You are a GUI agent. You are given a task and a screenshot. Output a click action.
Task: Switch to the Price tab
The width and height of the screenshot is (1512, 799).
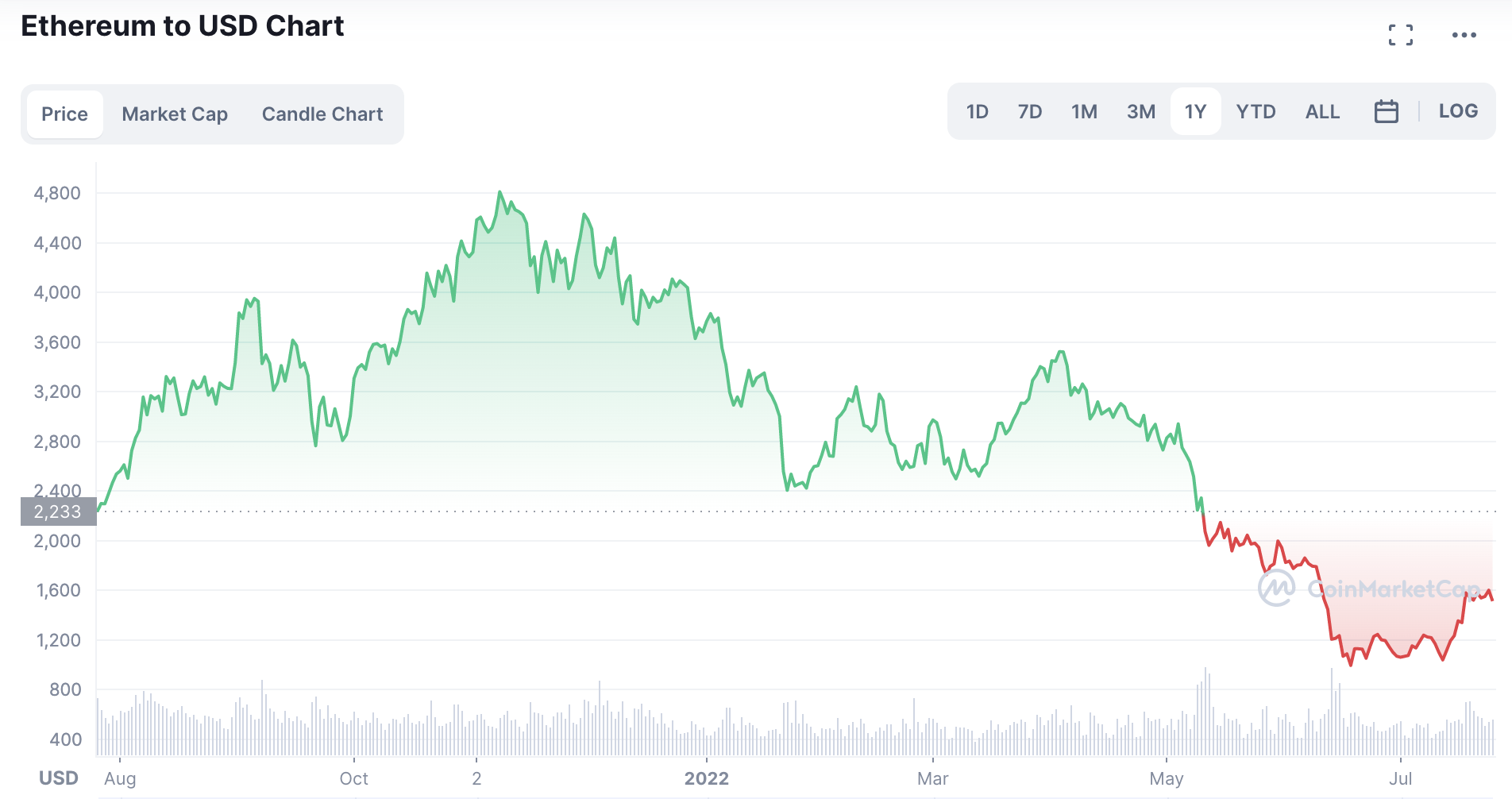[65, 114]
